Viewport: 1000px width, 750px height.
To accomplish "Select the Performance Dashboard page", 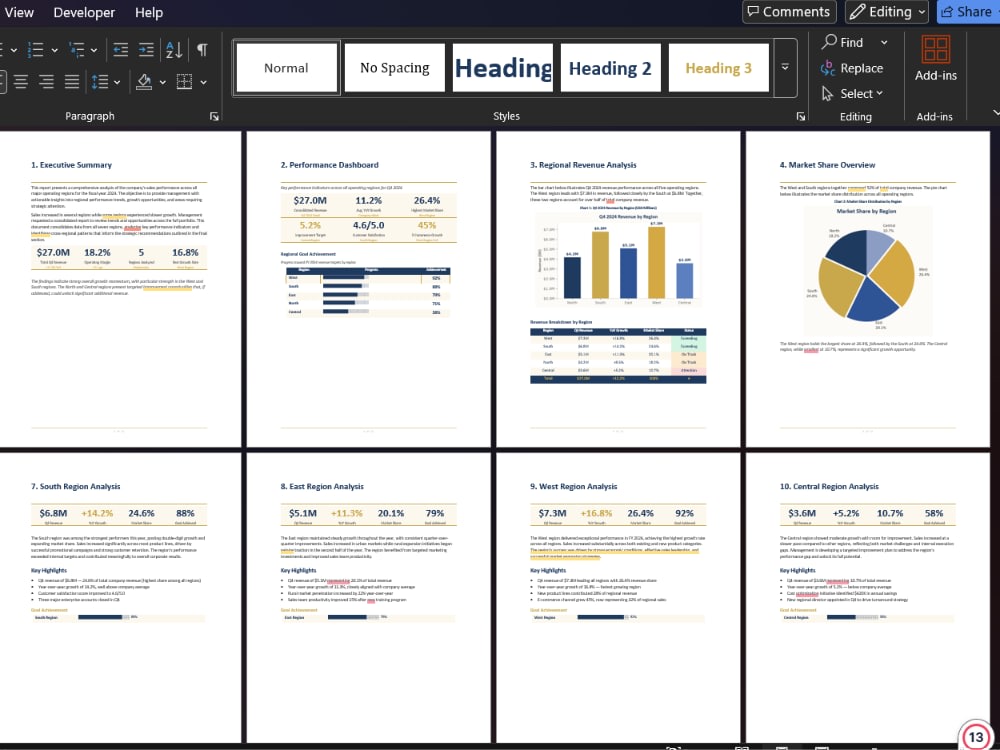I will (369, 289).
